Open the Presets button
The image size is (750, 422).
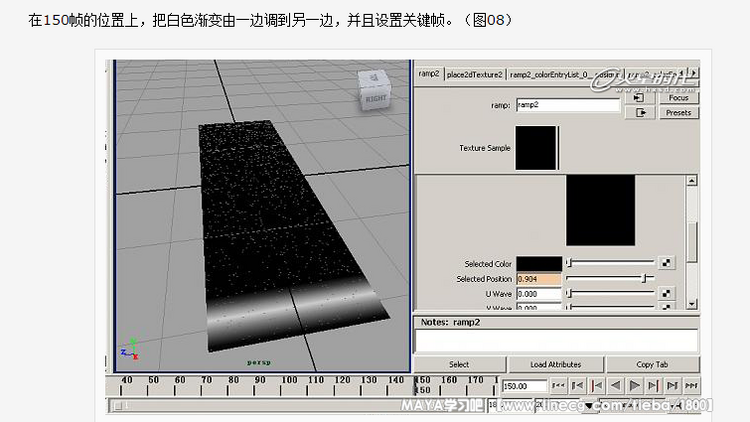679,112
